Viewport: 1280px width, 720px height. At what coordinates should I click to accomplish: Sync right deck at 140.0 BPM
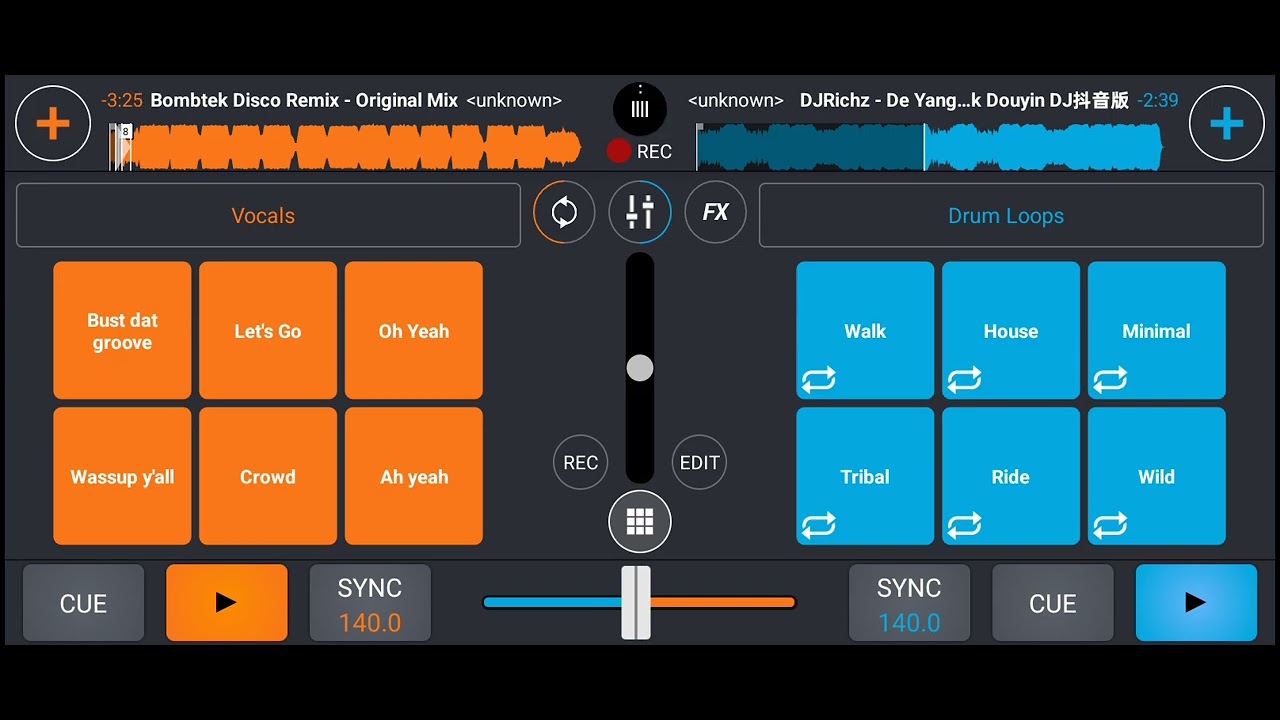(x=909, y=603)
